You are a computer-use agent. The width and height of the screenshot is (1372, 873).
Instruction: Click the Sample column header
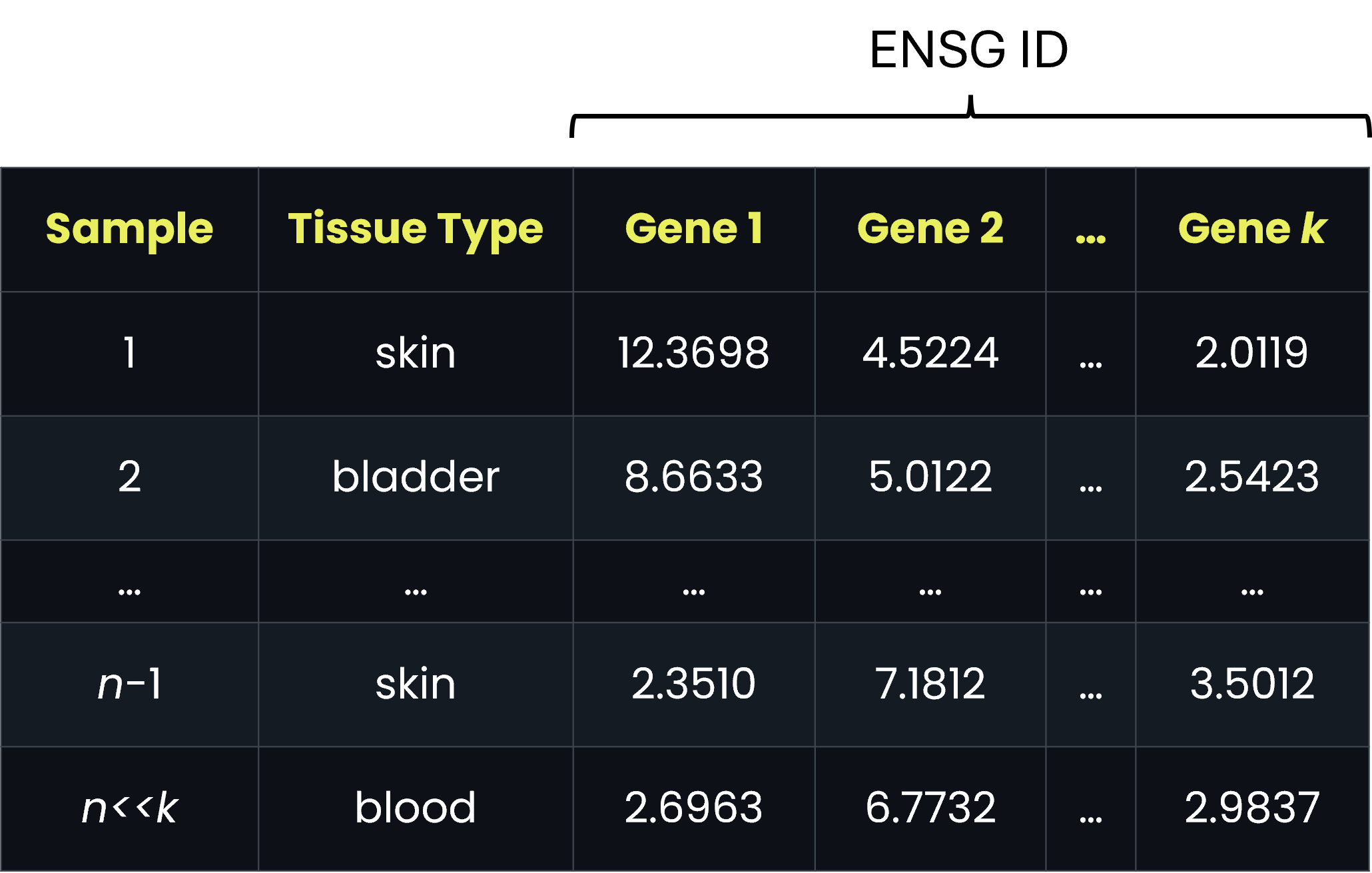coord(129,230)
